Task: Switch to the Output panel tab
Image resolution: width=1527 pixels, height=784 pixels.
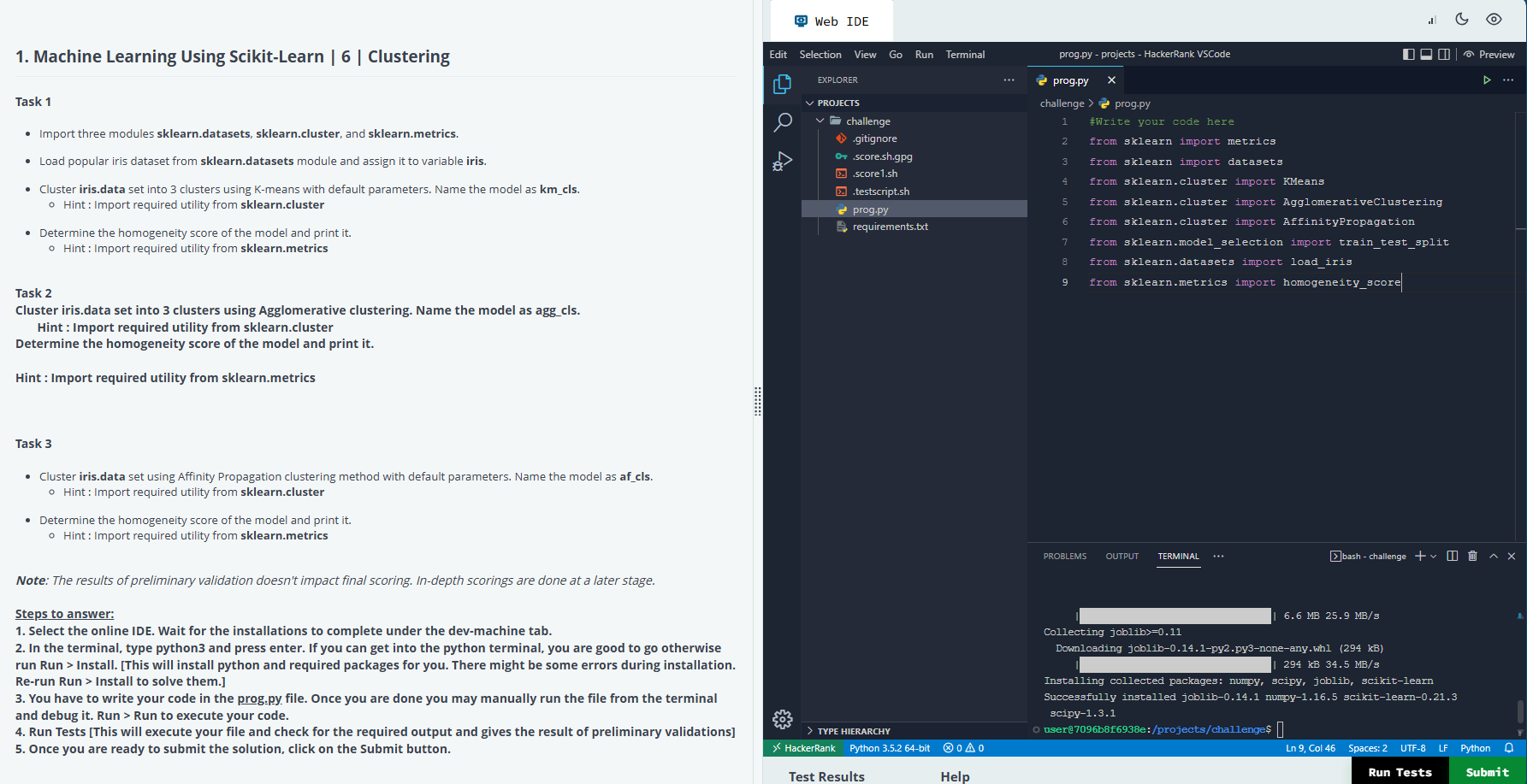Action: point(1122,556)
